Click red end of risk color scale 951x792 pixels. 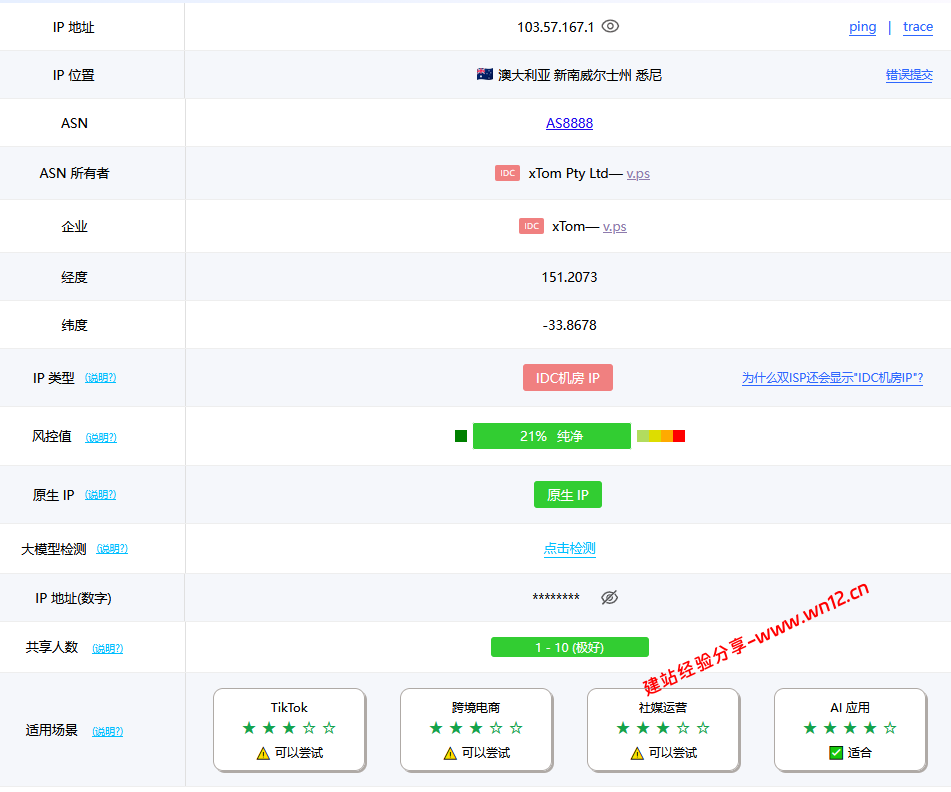click(679, 436)
